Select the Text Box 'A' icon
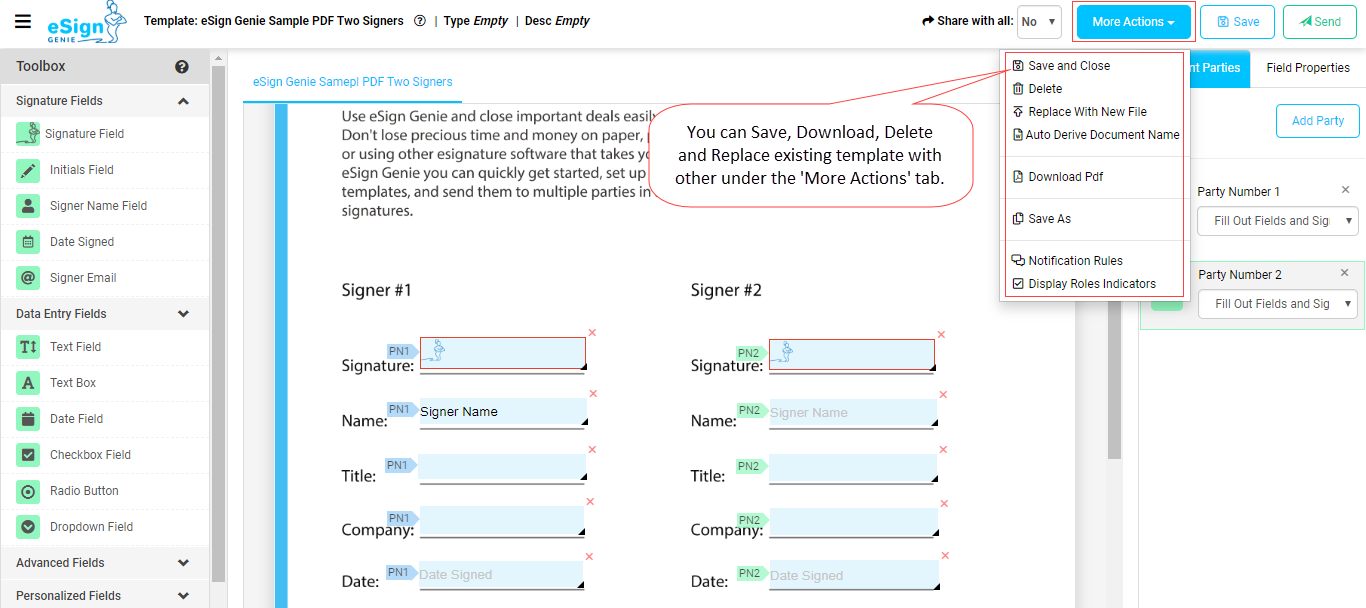This screenshot has height=608, width=1366. coord(29,383)
